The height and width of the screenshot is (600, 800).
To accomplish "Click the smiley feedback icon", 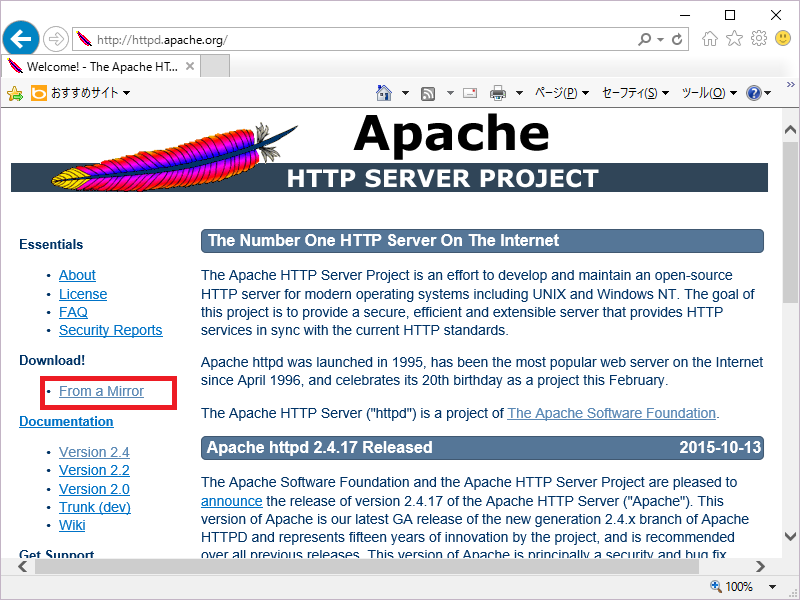I will (x=783, y=38).
